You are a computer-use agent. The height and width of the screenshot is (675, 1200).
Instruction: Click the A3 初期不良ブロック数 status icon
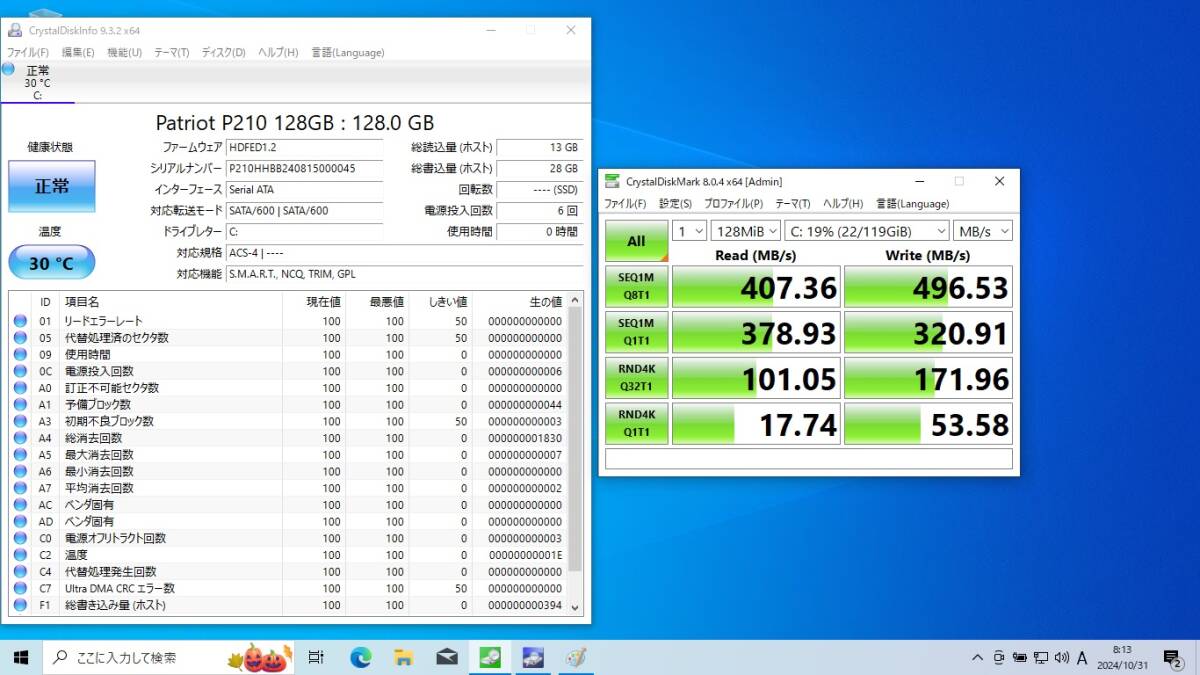(20, 421)
